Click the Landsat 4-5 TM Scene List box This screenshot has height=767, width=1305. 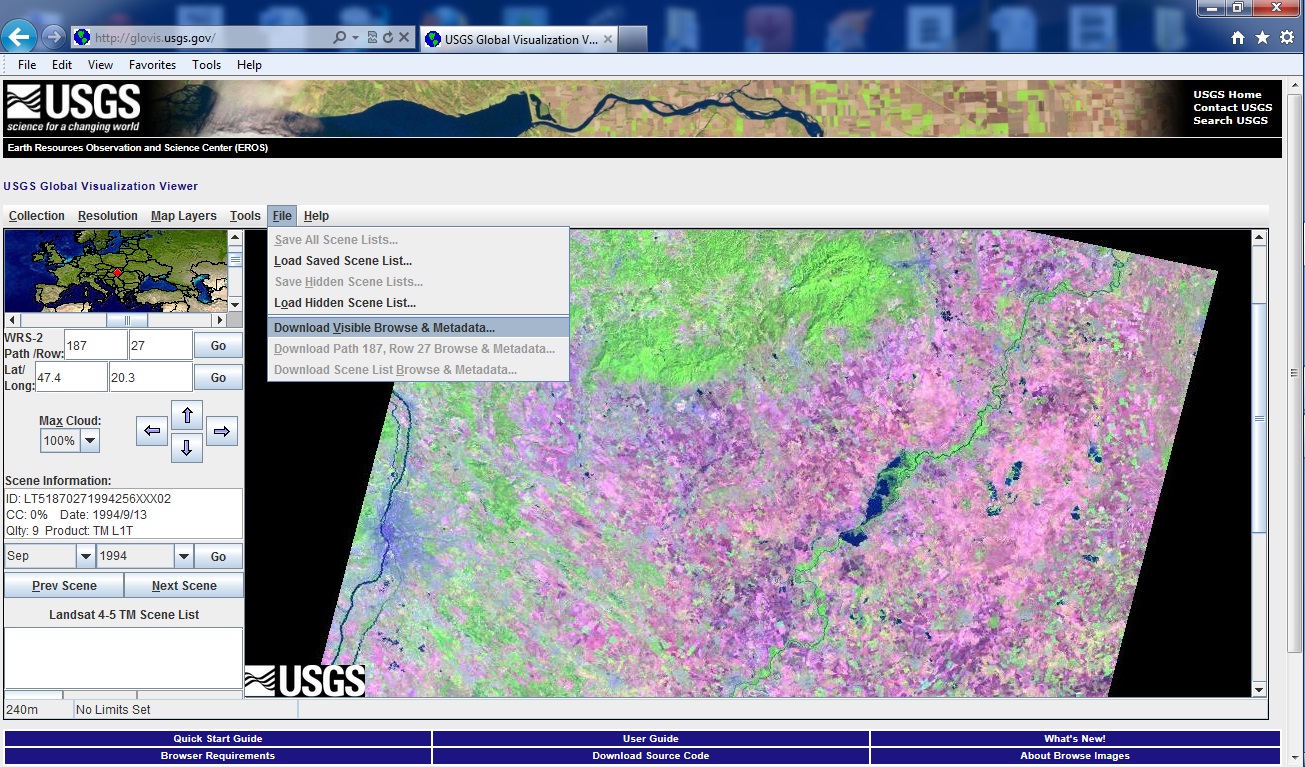point(123,658)
